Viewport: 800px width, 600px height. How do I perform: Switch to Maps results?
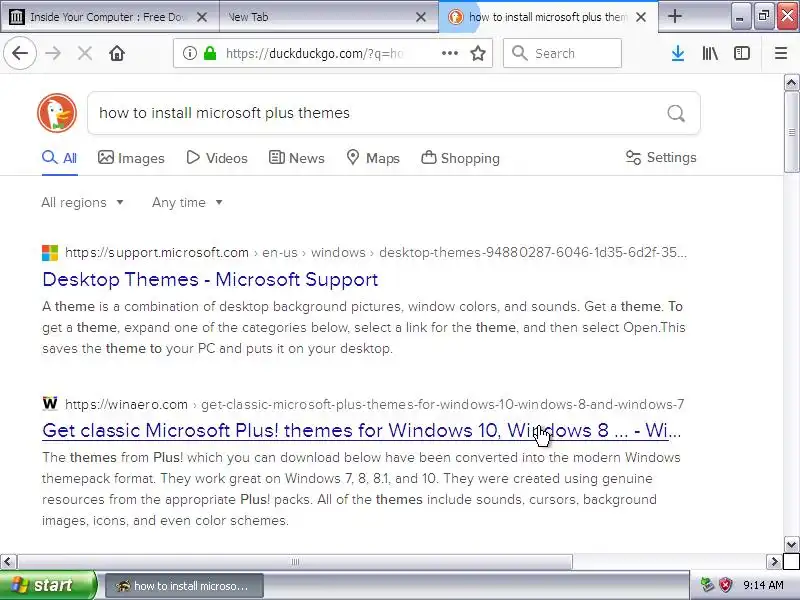click(372, 158)
